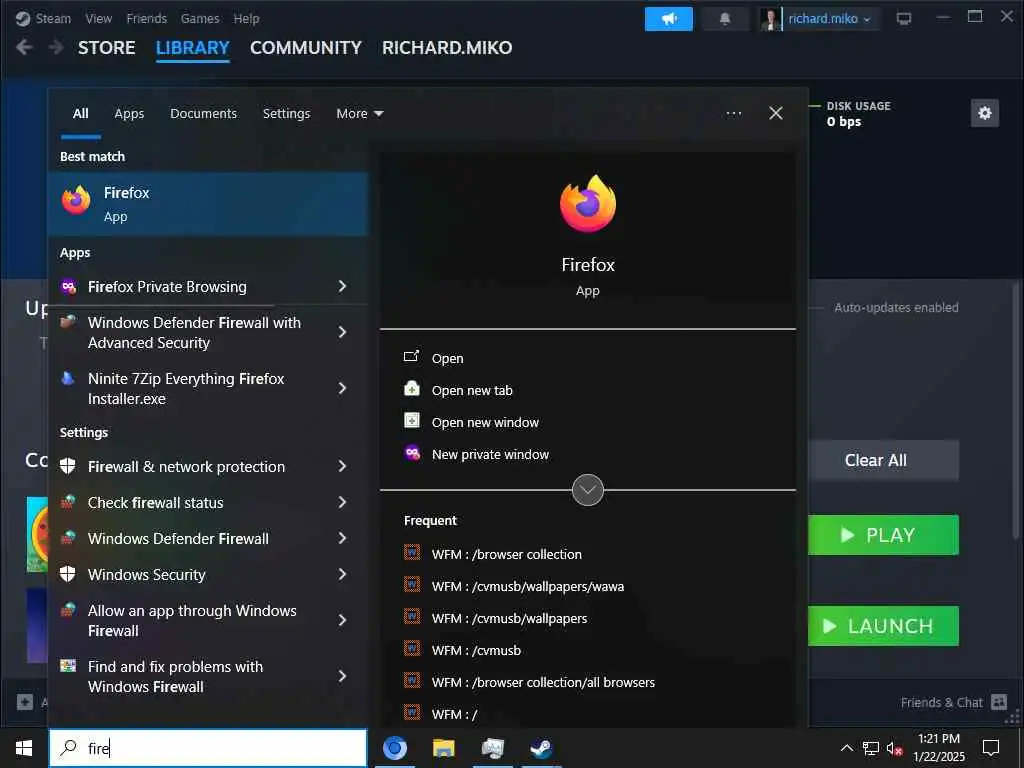Click the Open new tab icon

click(411, 389)
